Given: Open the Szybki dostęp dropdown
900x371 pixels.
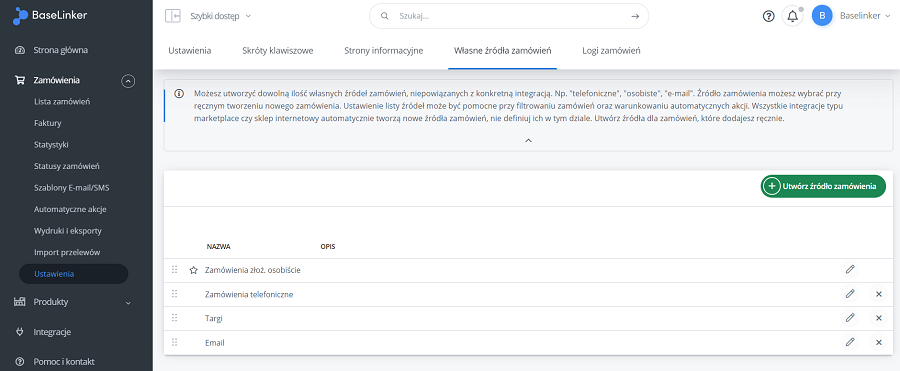Looking at the screenshot, I should pyautogui.click(x=220, y=16).
